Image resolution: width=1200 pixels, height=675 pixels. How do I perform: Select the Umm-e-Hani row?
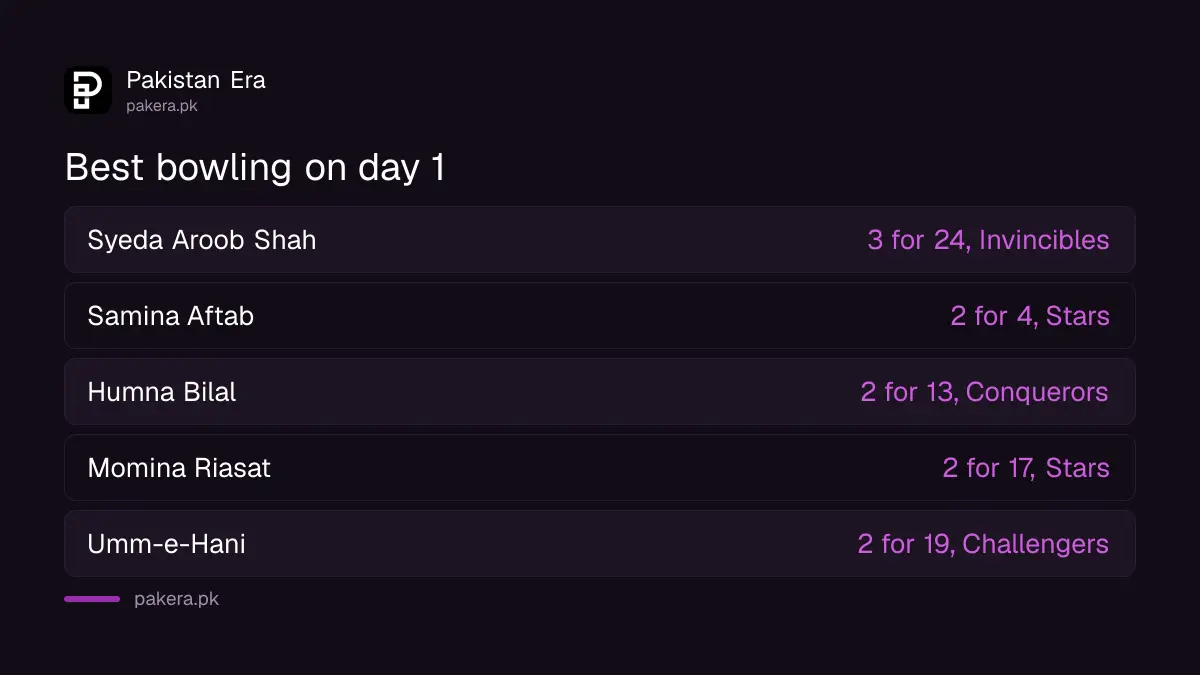click(600, 544)
